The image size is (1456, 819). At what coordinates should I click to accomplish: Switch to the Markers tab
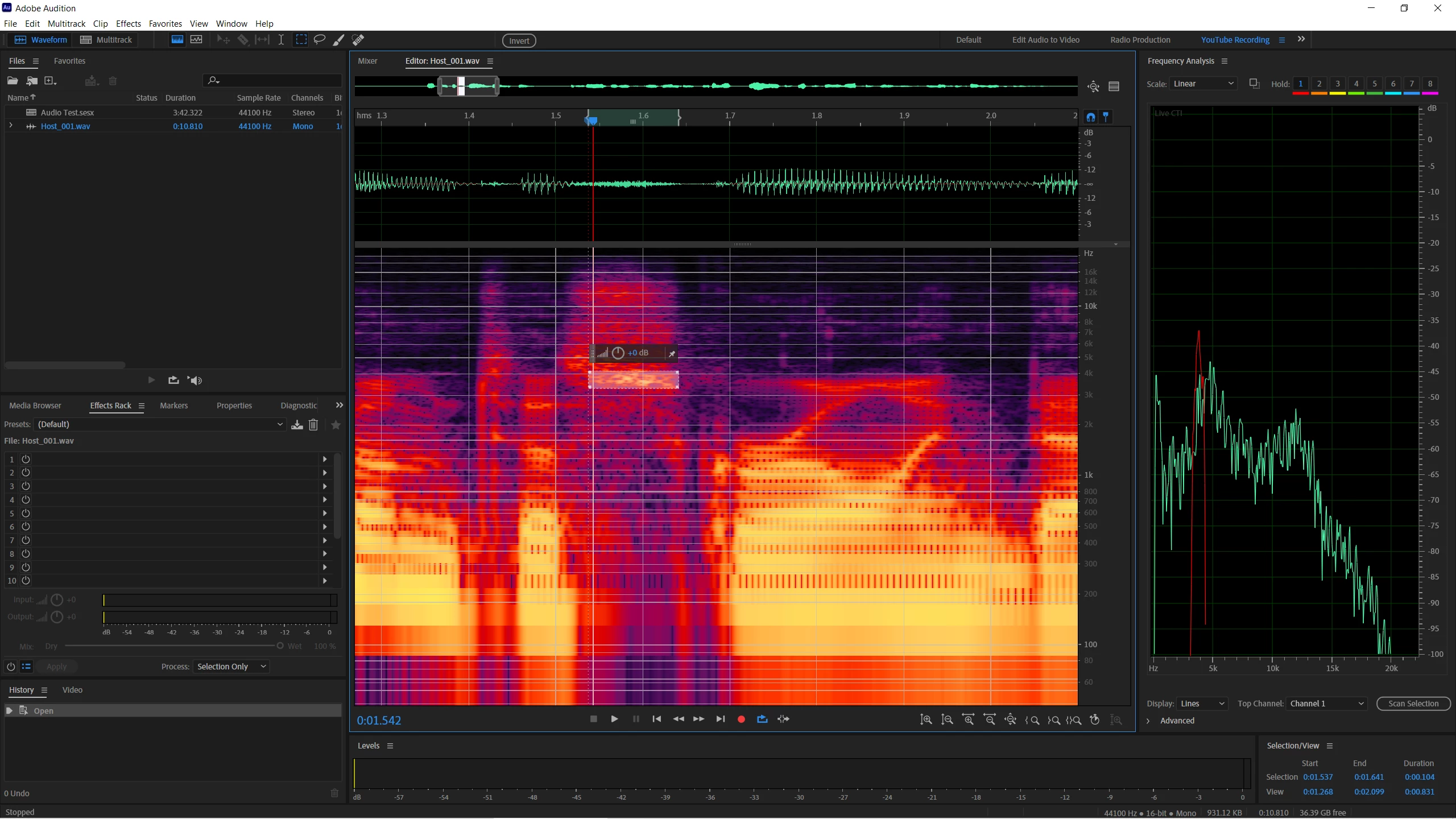[x=173, y=406]
